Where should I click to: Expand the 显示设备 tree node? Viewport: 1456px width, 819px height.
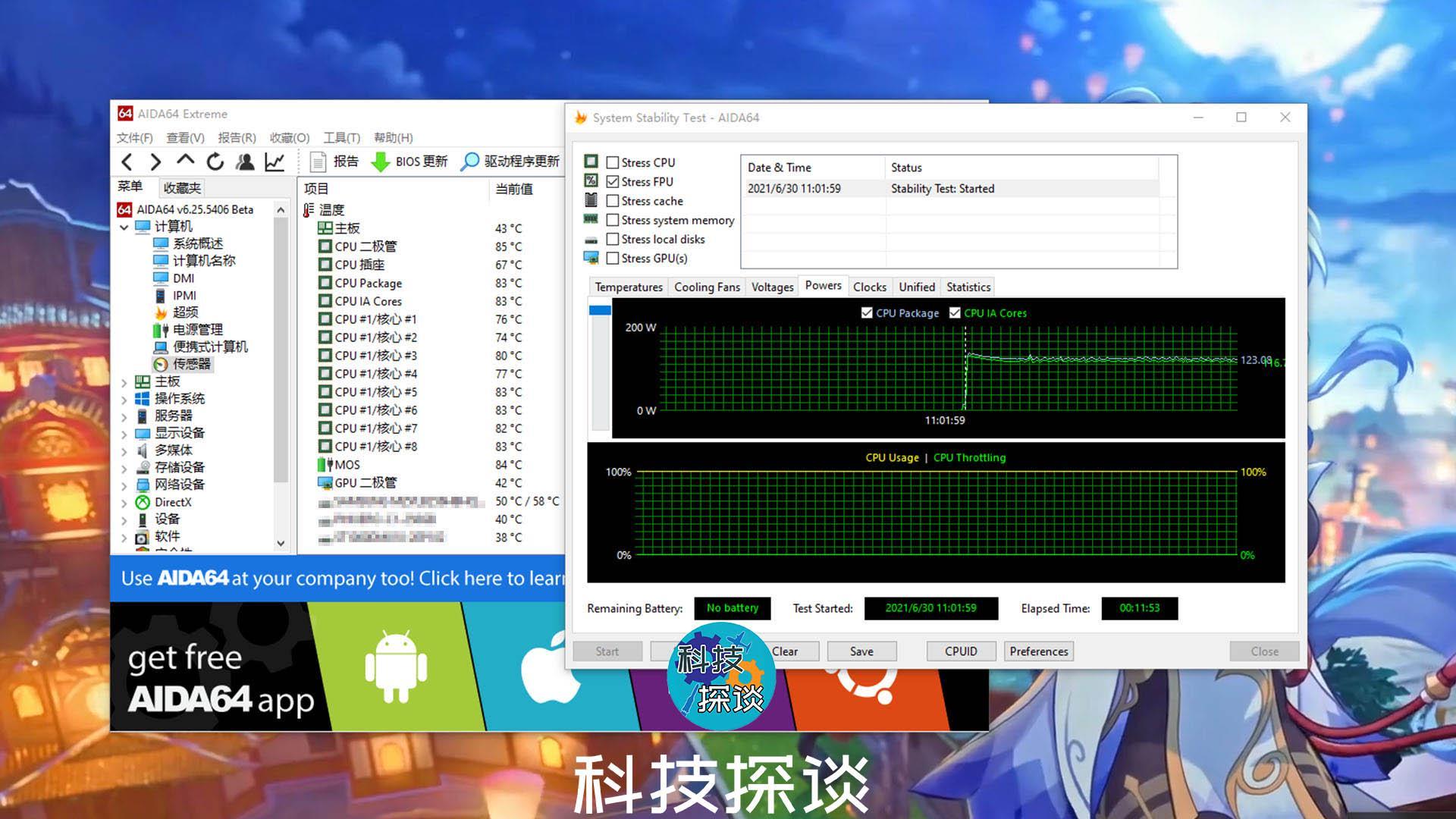click(x=124, y=434)
